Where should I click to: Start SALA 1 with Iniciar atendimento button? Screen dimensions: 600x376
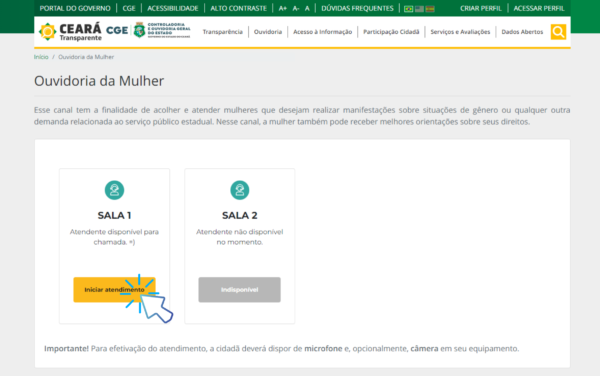click(x=114, y=290)
